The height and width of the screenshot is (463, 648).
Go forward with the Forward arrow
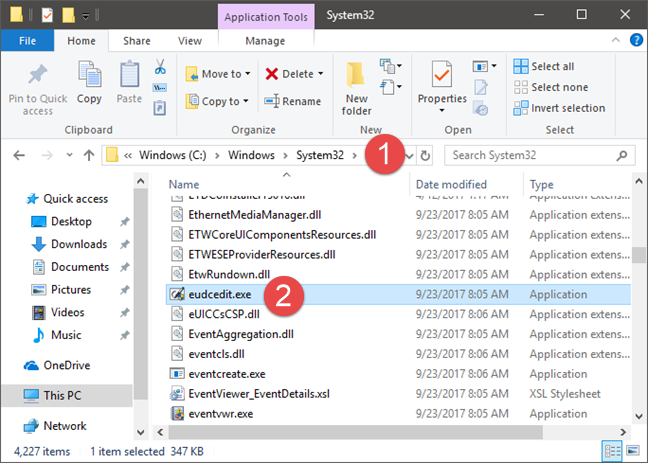tap(47, 155)
